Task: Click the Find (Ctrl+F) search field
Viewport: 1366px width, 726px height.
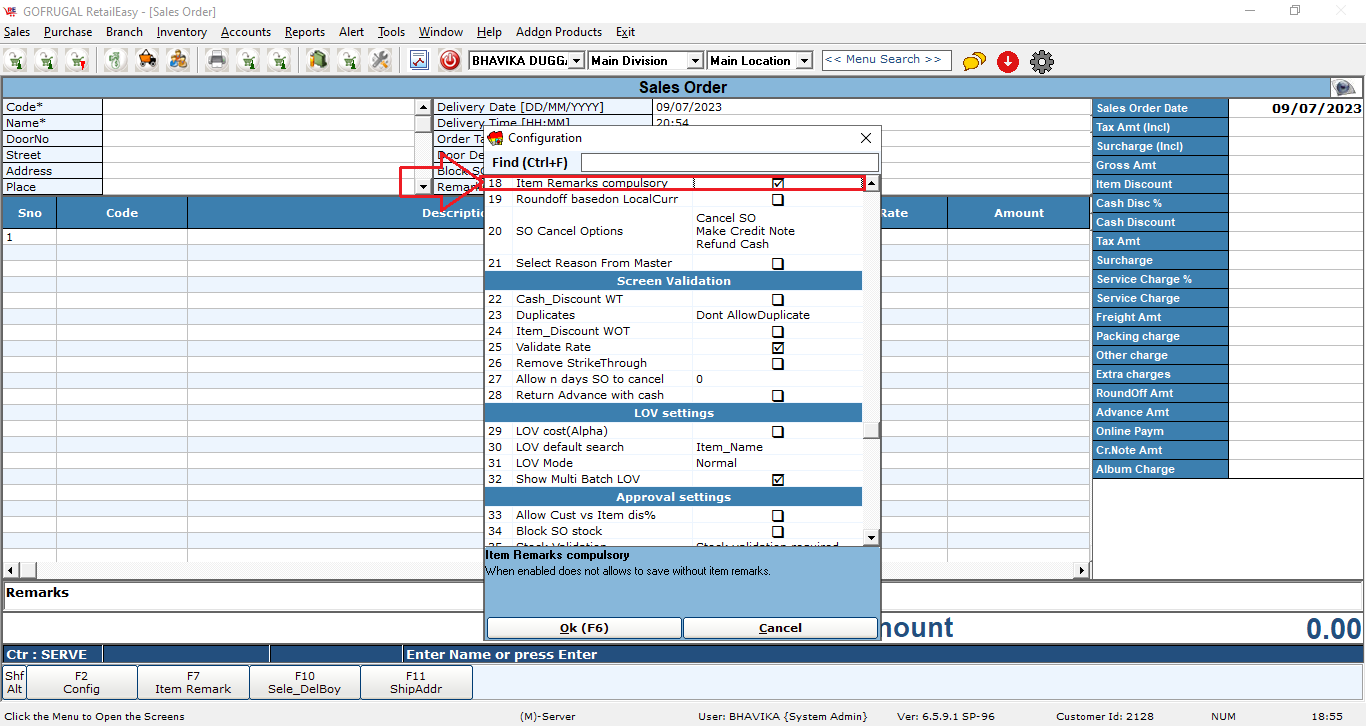Action: click(729, 162)
